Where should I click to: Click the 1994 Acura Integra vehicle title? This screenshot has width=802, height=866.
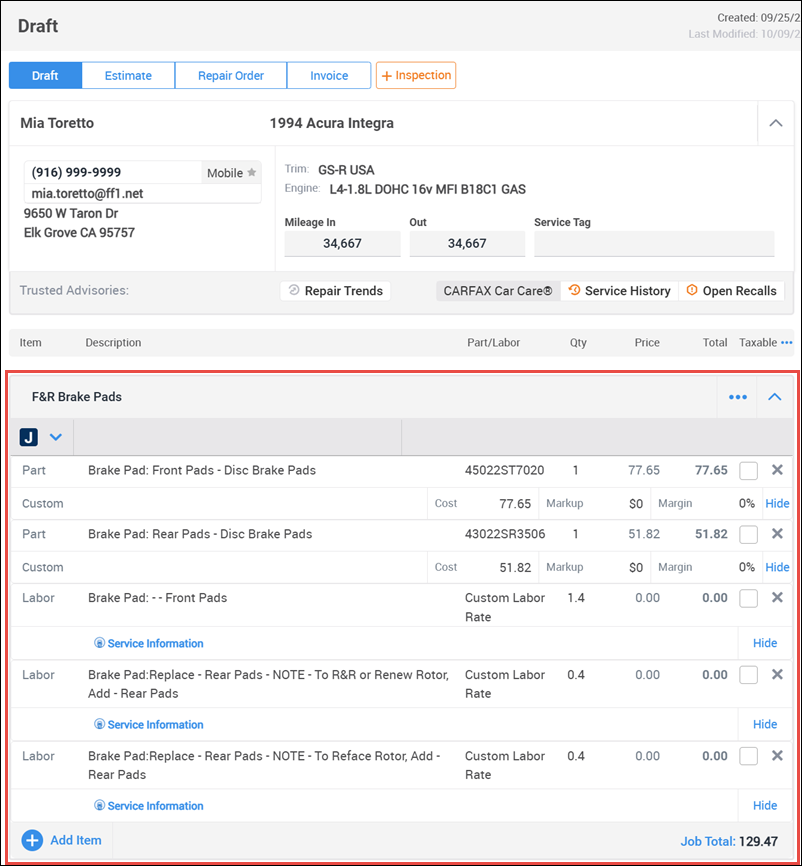click(331, 123)
